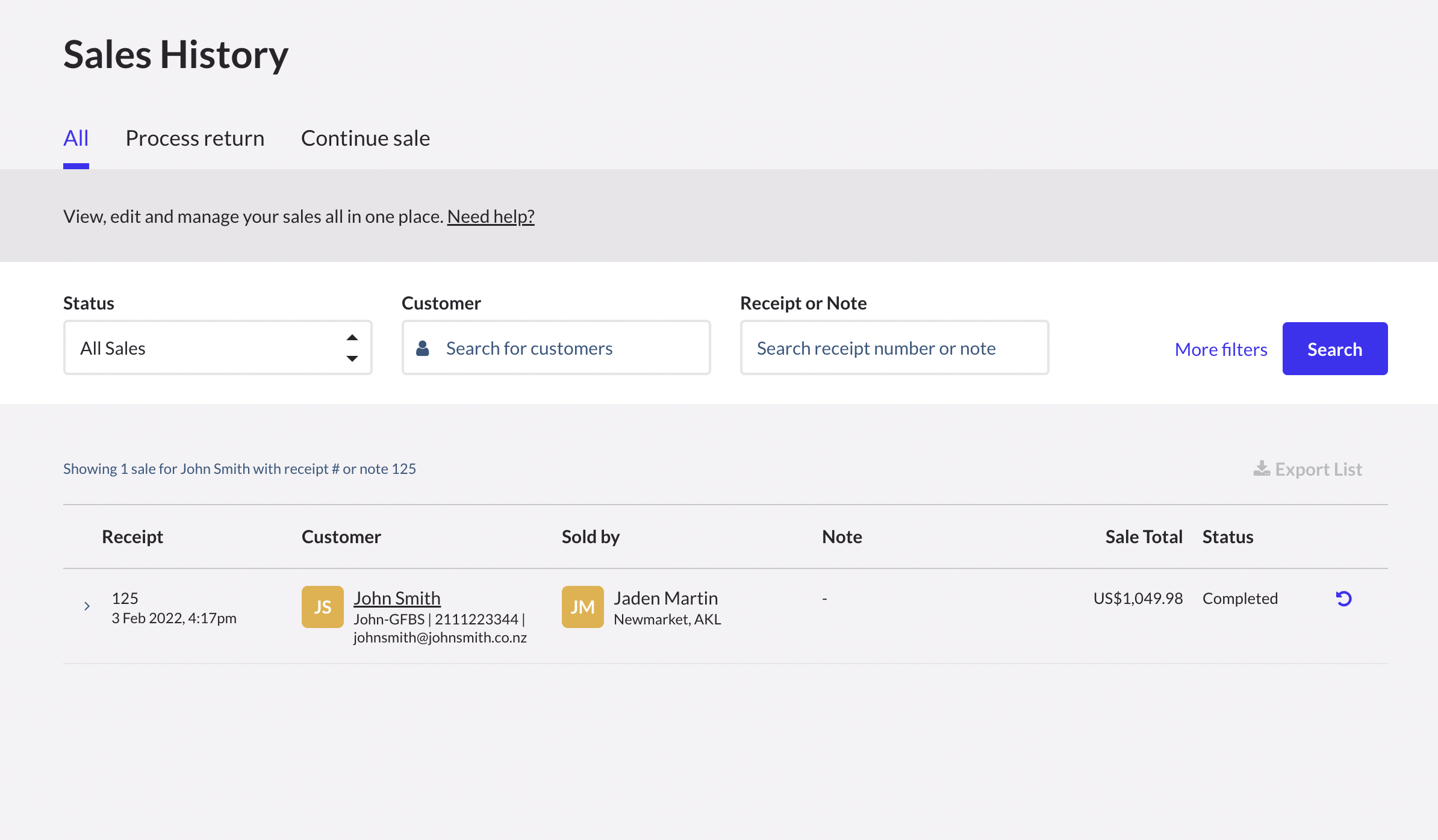Expand receipt 125 row chevron
1438x840 pixels.
tap(87, 606)
